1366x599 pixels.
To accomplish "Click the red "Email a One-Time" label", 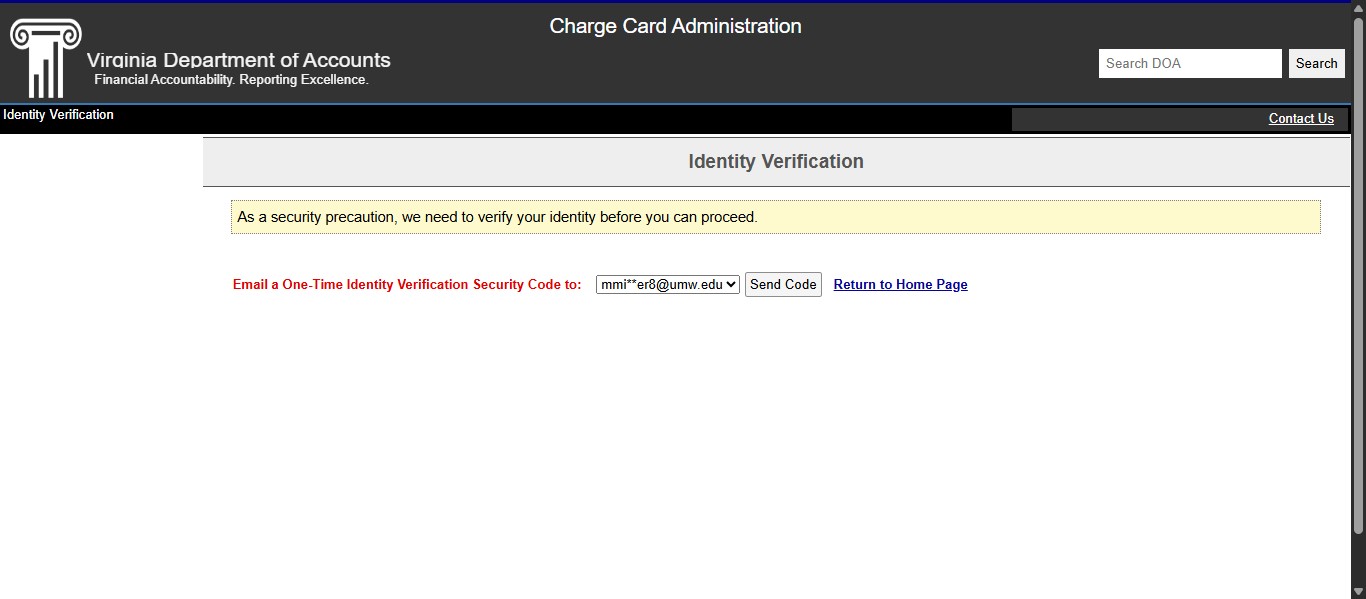I will pyautogui.click(x=406, y=285).
